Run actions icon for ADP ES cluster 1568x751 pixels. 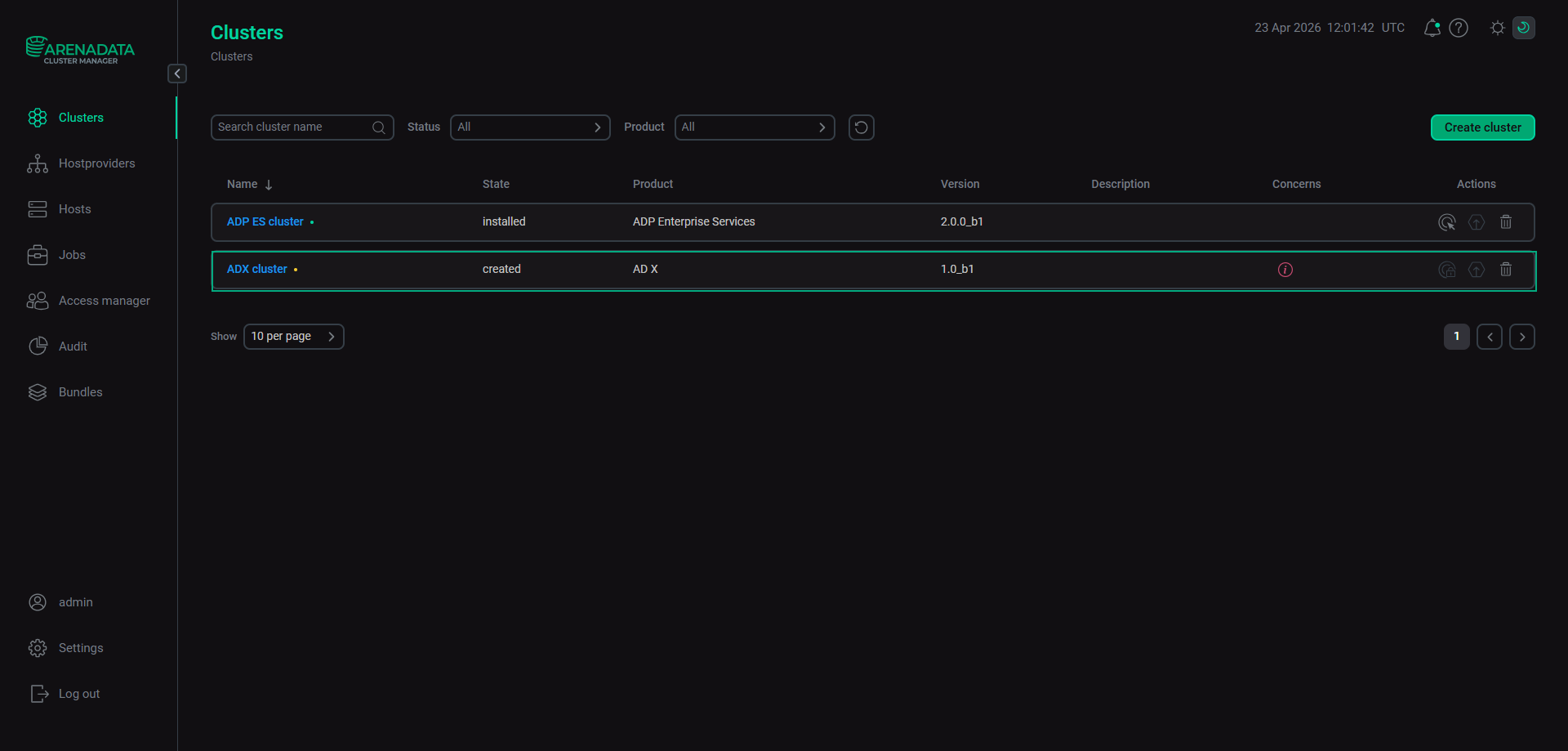click(x=1447, y=222)
